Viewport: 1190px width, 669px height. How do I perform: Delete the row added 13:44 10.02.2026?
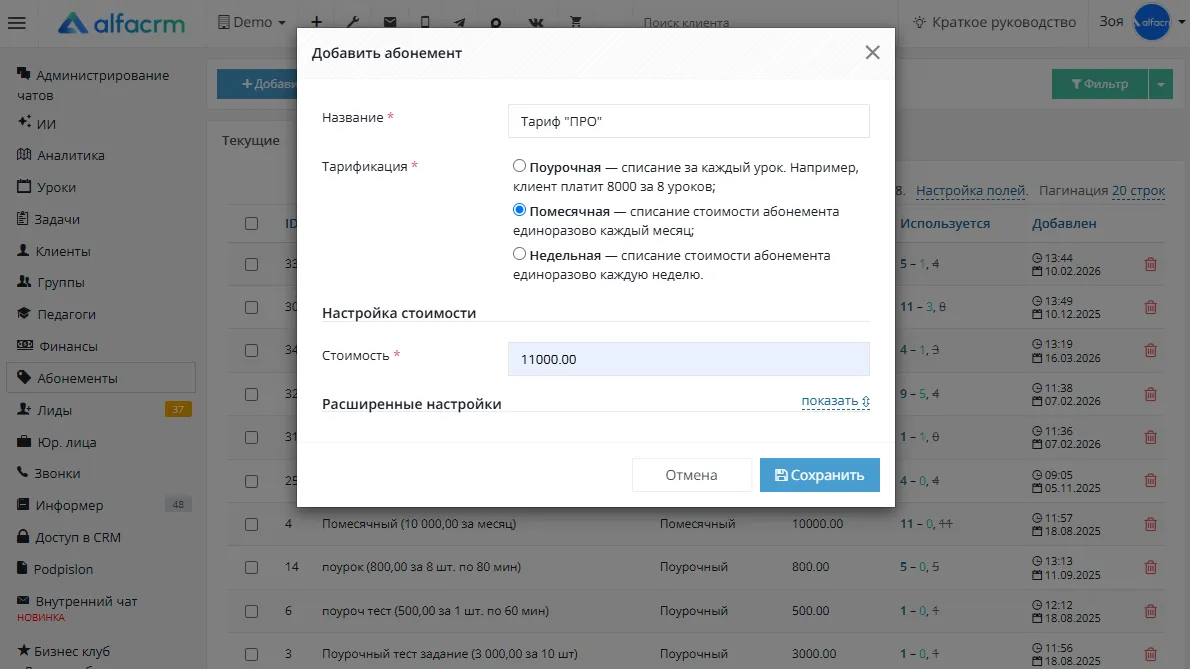[1151, 264]
